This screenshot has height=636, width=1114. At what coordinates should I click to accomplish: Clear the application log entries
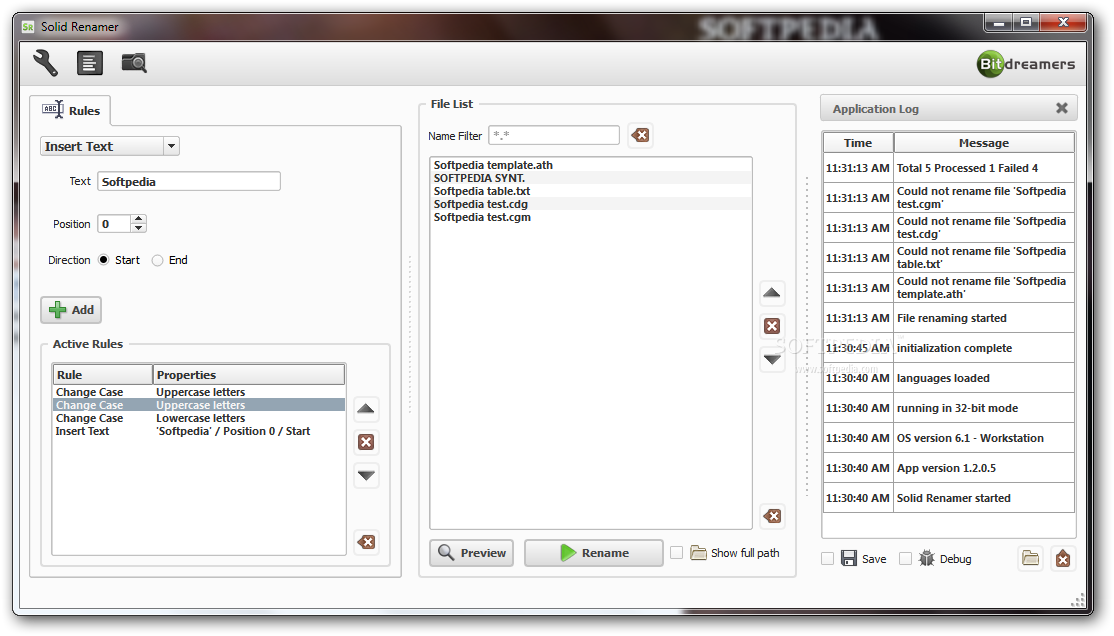coord(1063,559)
